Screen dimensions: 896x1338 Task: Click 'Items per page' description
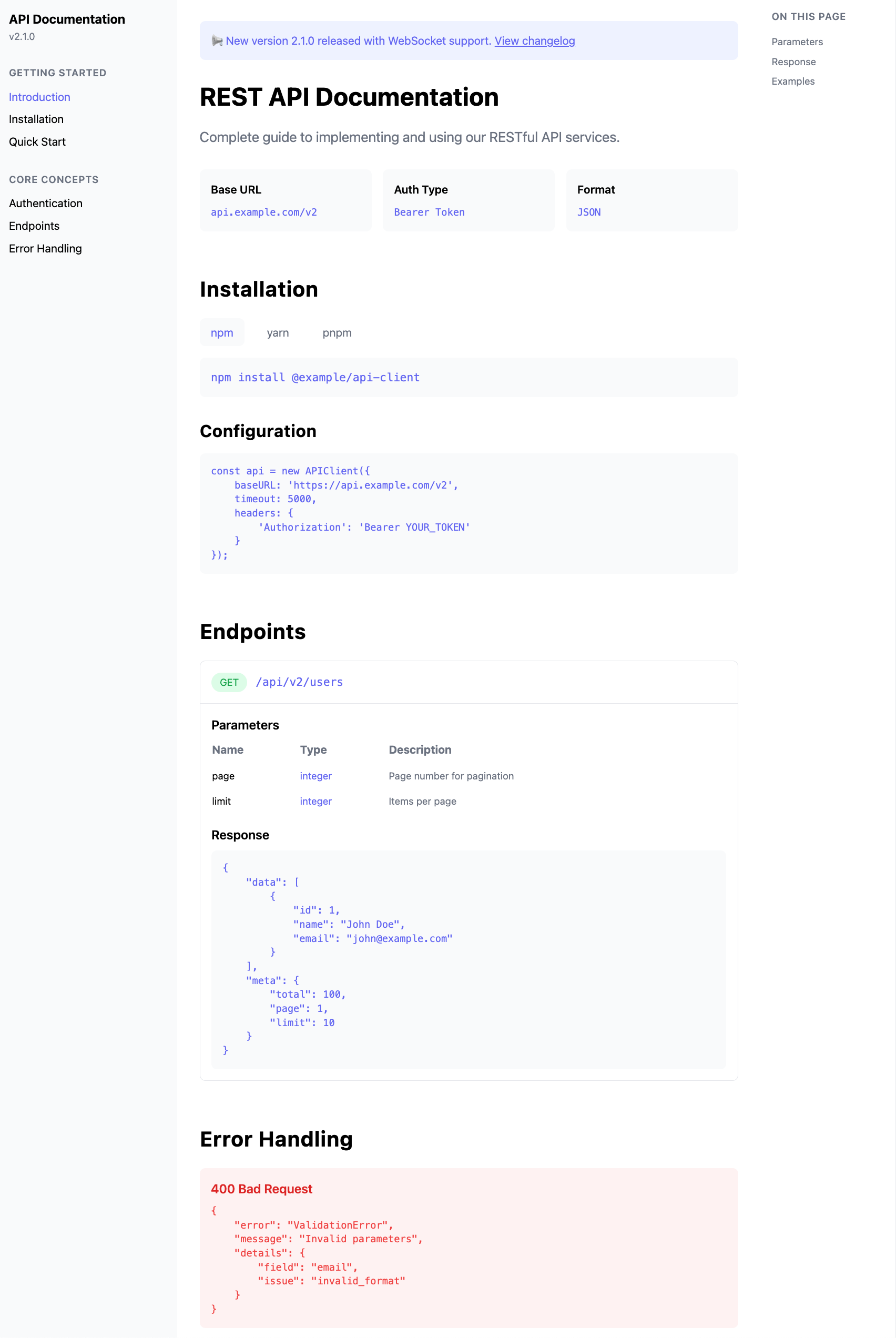pos(422,800)
